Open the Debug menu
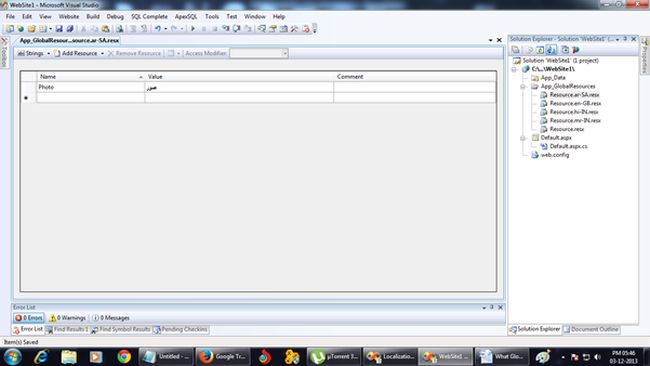Viewport: 650px width, 366px height. [115, 17]
